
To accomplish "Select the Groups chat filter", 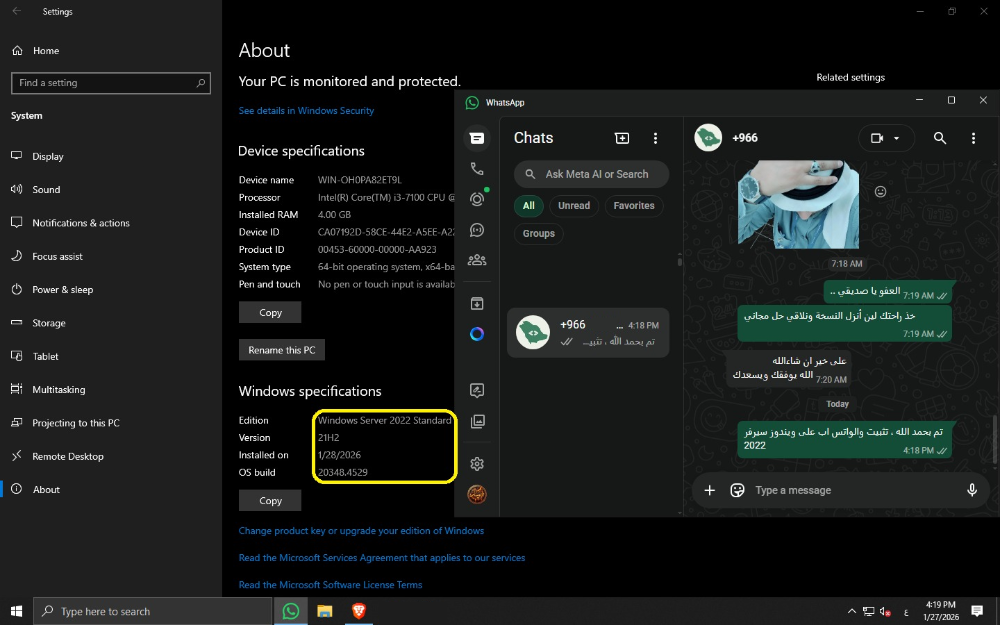I will pos(538,234).
